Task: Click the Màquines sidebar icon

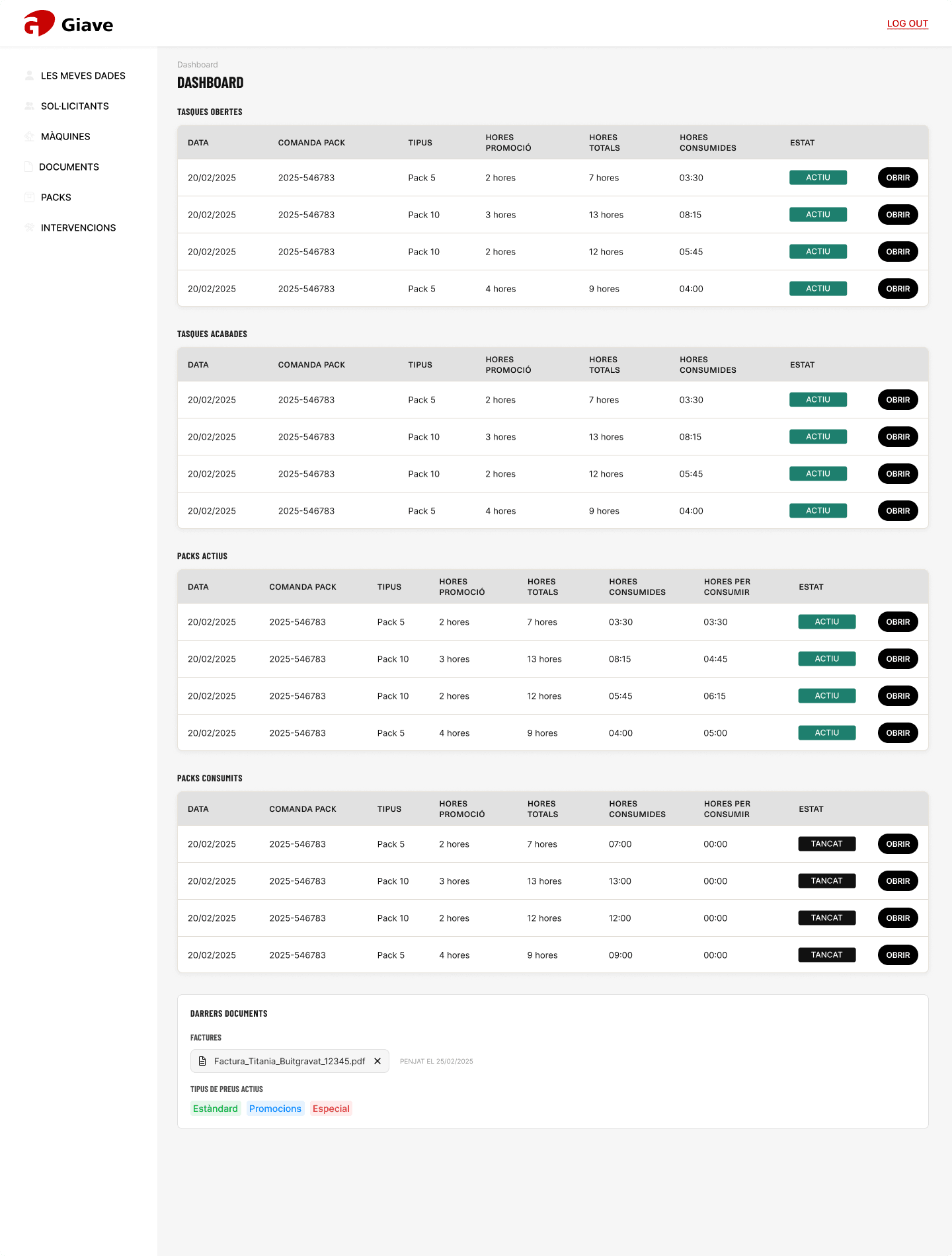Action: click(x=29, y=136)
